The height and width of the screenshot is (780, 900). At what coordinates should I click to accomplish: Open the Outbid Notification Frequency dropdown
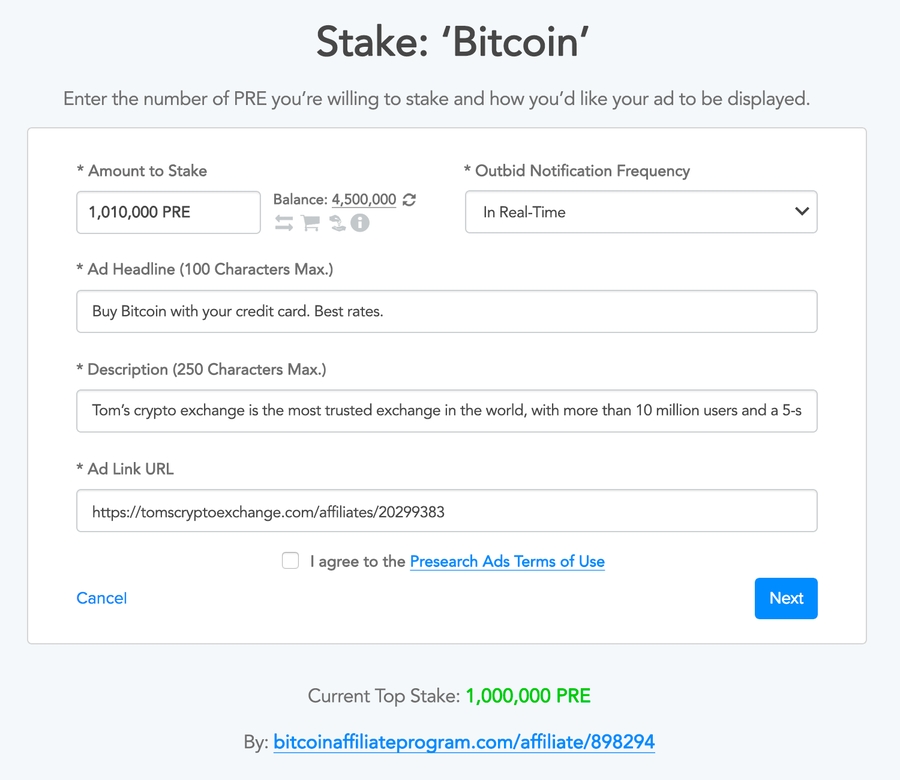(x=640, y=212)
